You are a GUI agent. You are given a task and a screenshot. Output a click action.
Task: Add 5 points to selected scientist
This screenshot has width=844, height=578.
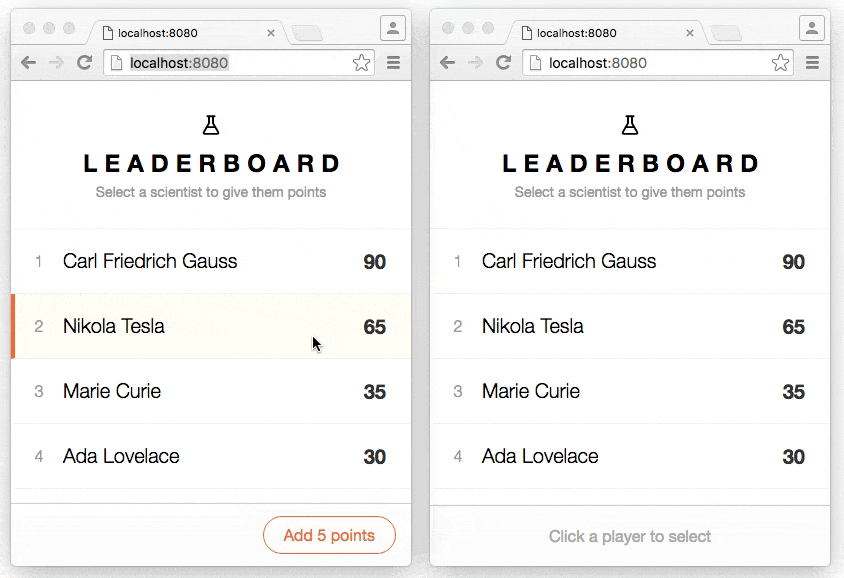pos(329,535)
